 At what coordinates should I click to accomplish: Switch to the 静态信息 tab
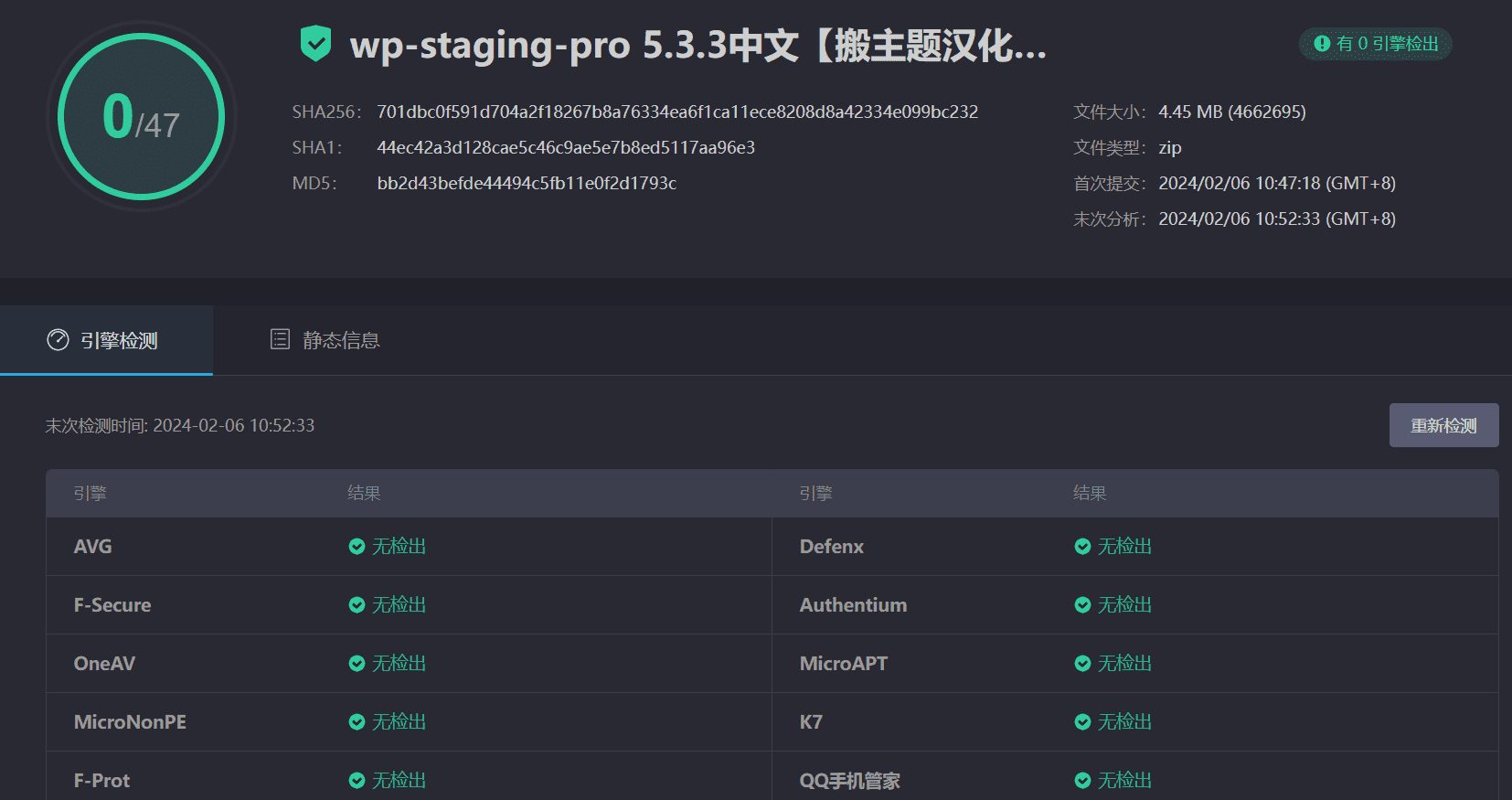tap(325, 340)
